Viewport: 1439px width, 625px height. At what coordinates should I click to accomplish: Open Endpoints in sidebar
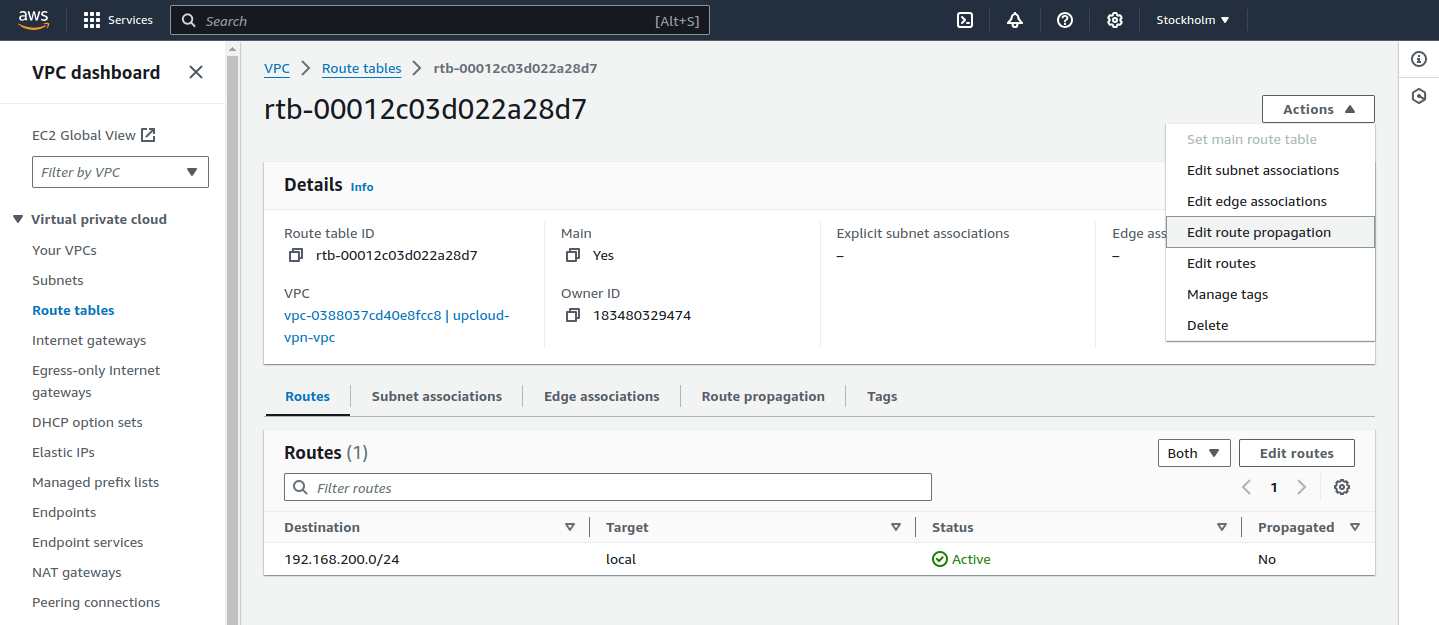click(x=64, y=512)
